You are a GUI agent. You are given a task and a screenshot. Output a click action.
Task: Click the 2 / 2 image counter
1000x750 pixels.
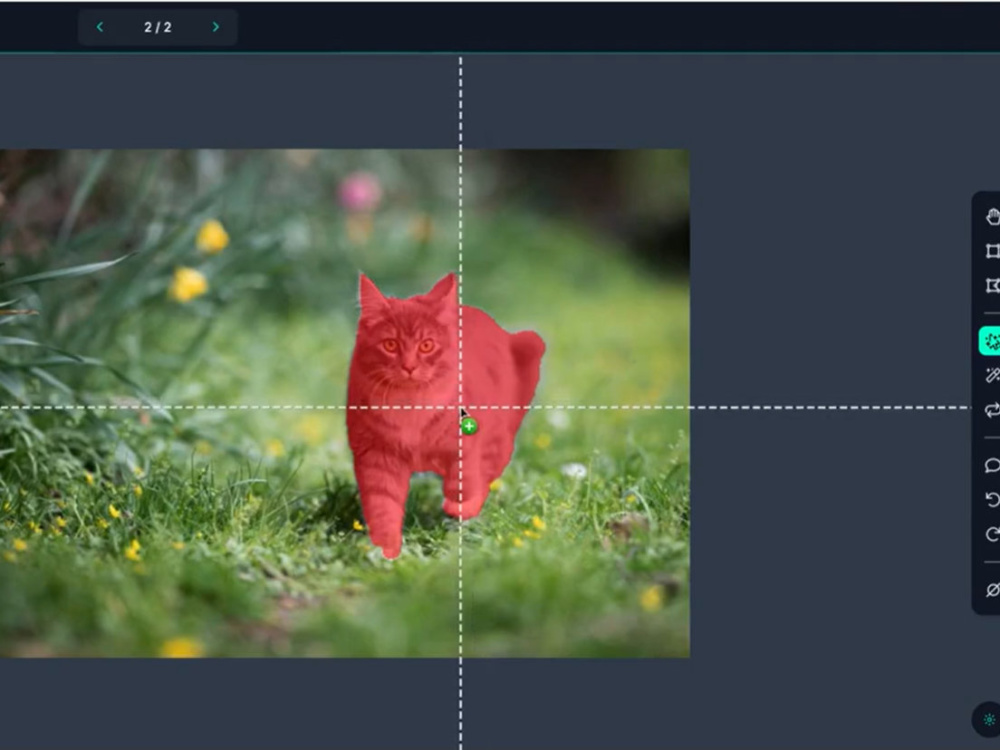click(x=158, y=27)
